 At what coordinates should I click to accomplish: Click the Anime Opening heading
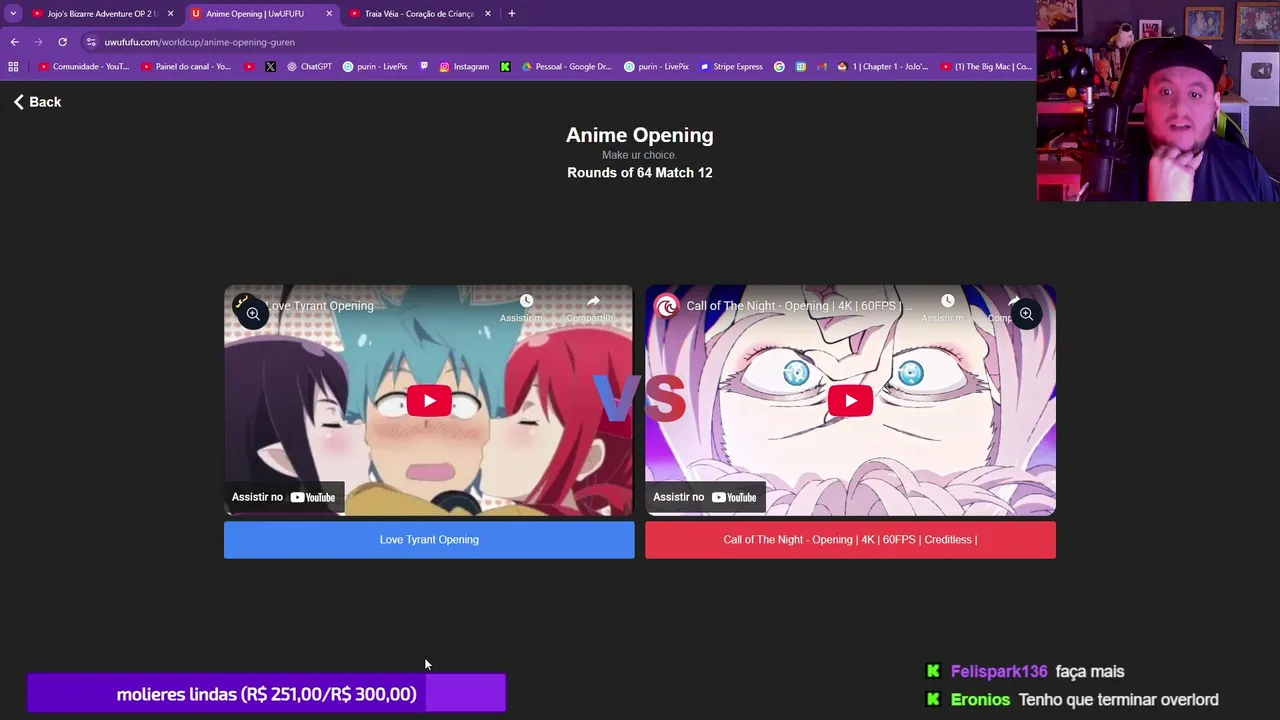640,135
